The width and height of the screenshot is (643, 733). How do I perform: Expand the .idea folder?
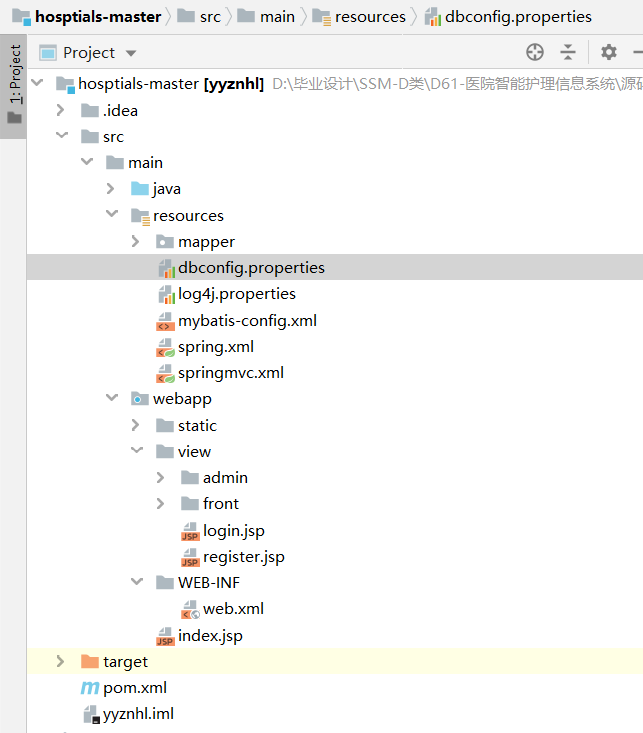(x=61, y=110)
